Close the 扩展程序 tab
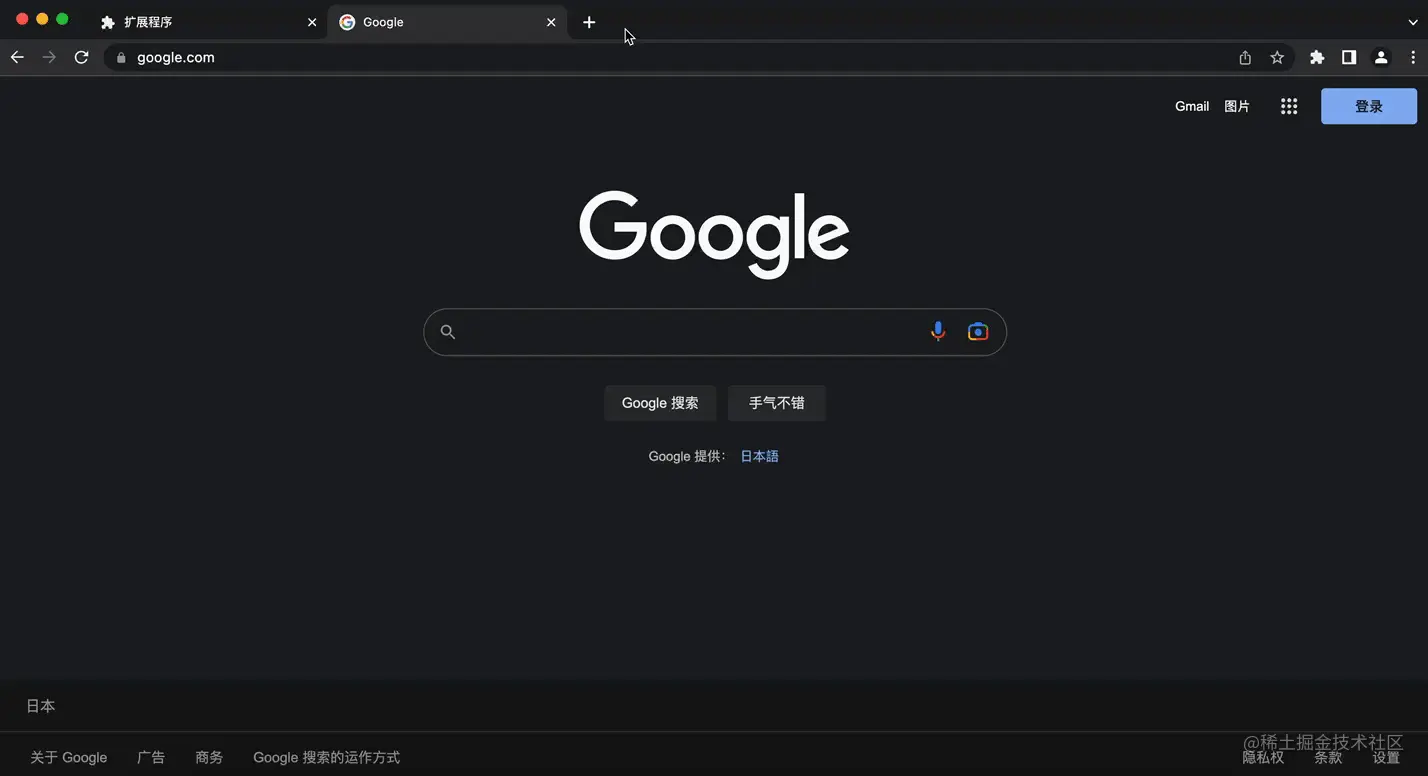Viewport: 1428px width, 776px height. pos(312,22)
